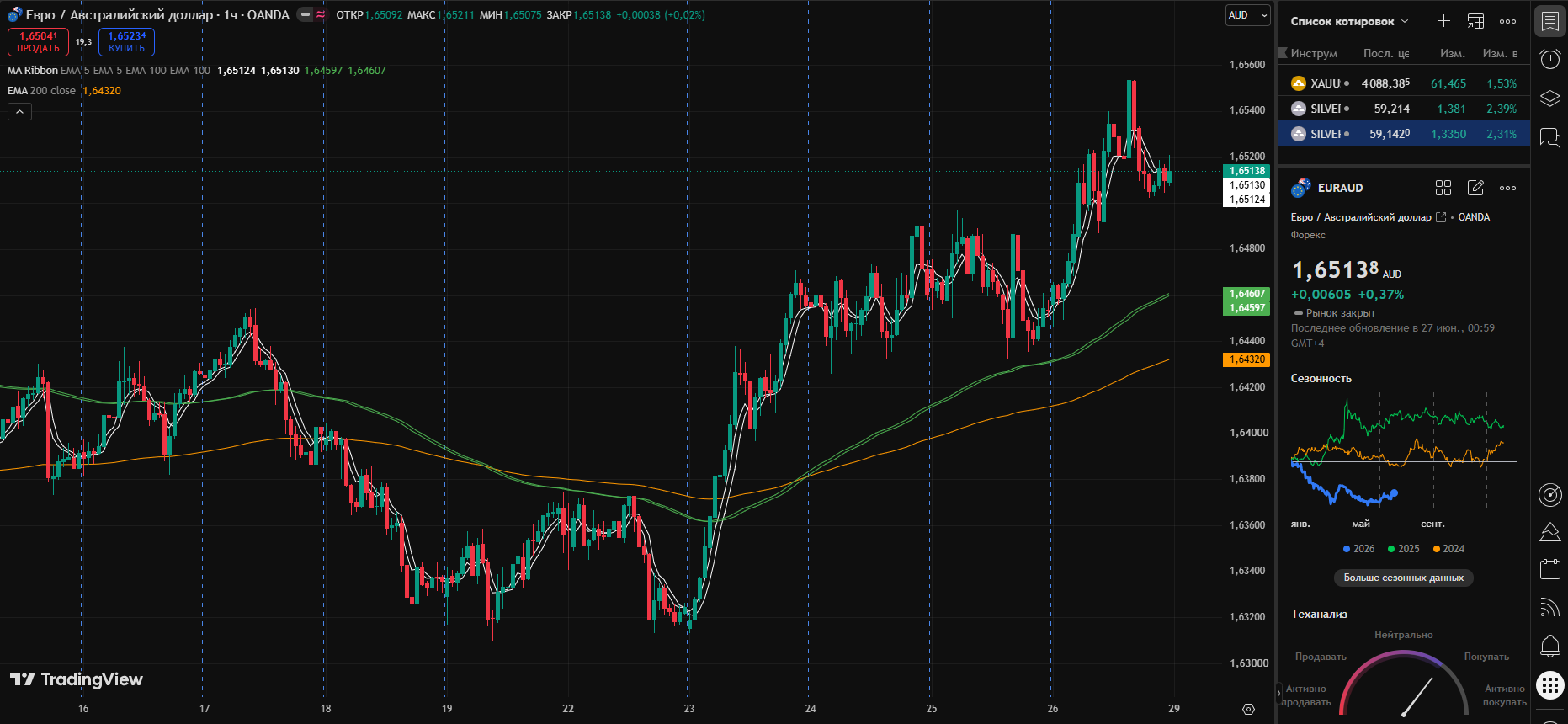The height and width of the screenshot is (724, 1568).
Task: Add symbol with the plus icon
Action: coord(1443,21)
